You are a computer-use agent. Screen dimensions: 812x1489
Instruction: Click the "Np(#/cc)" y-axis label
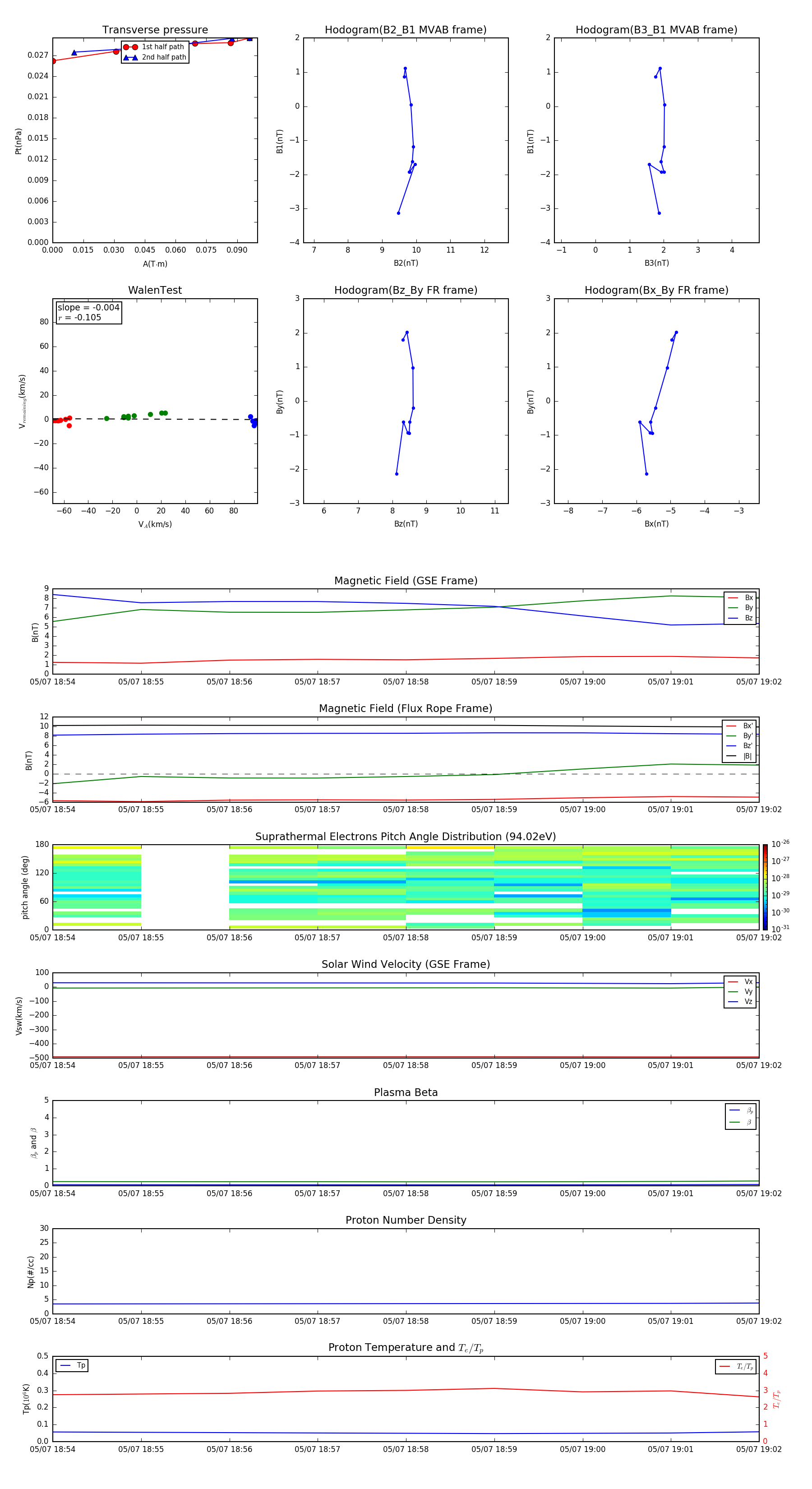pos(31,1272)
